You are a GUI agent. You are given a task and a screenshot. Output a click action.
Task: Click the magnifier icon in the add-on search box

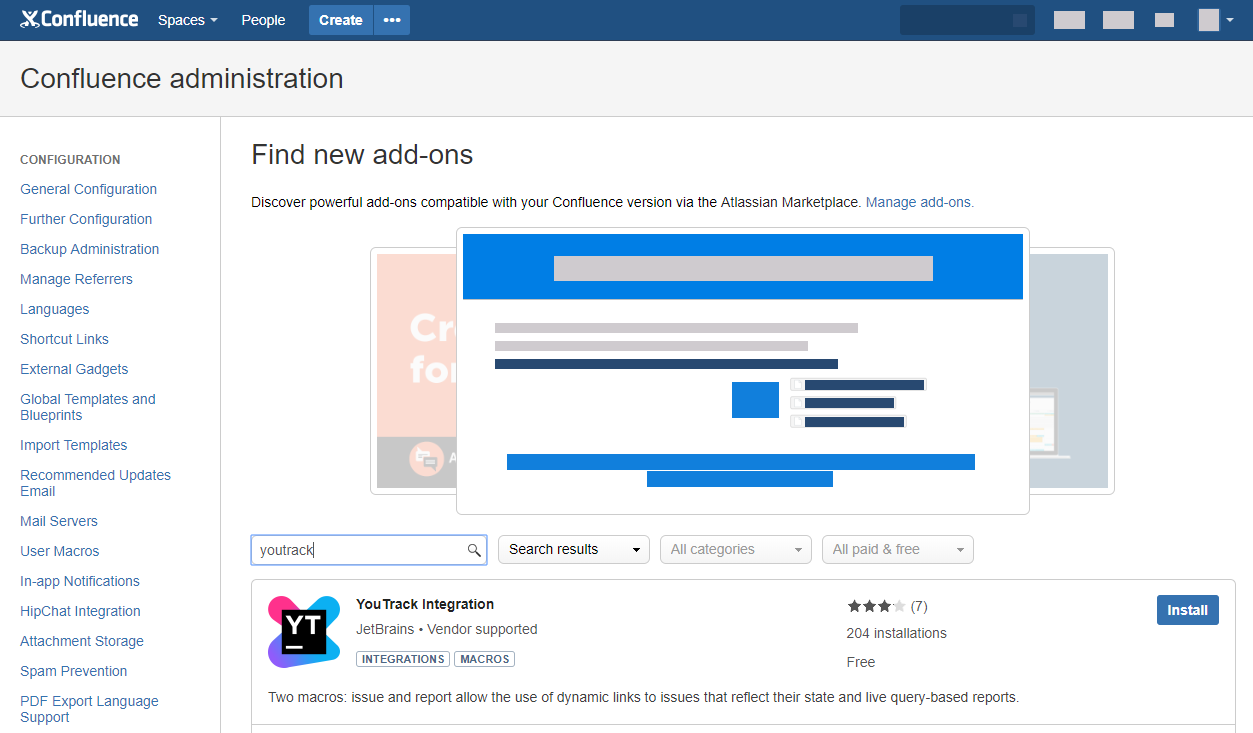[473, 549]
